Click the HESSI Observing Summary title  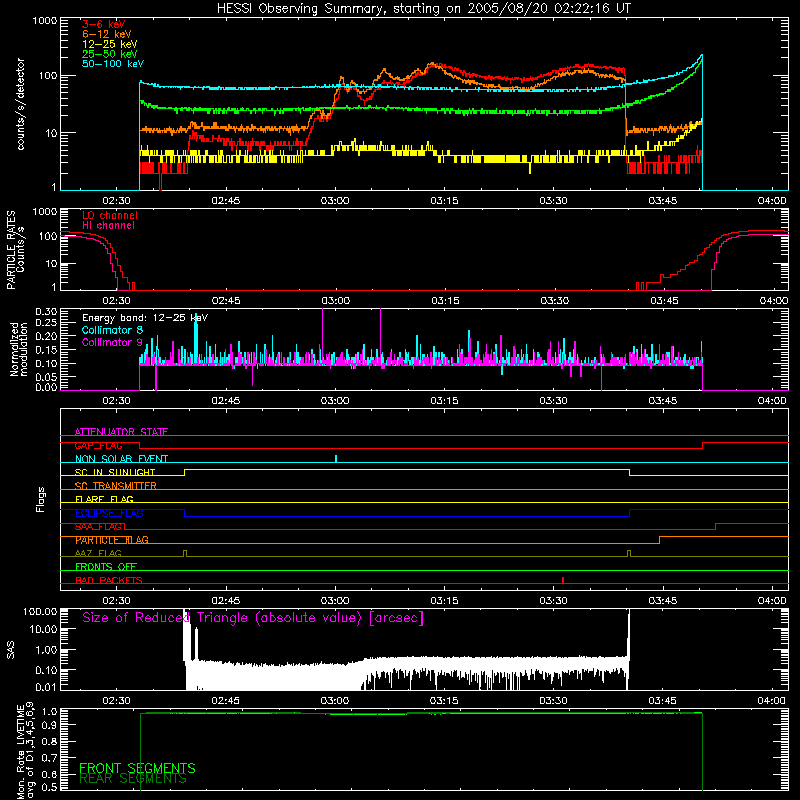coord(423,9)
